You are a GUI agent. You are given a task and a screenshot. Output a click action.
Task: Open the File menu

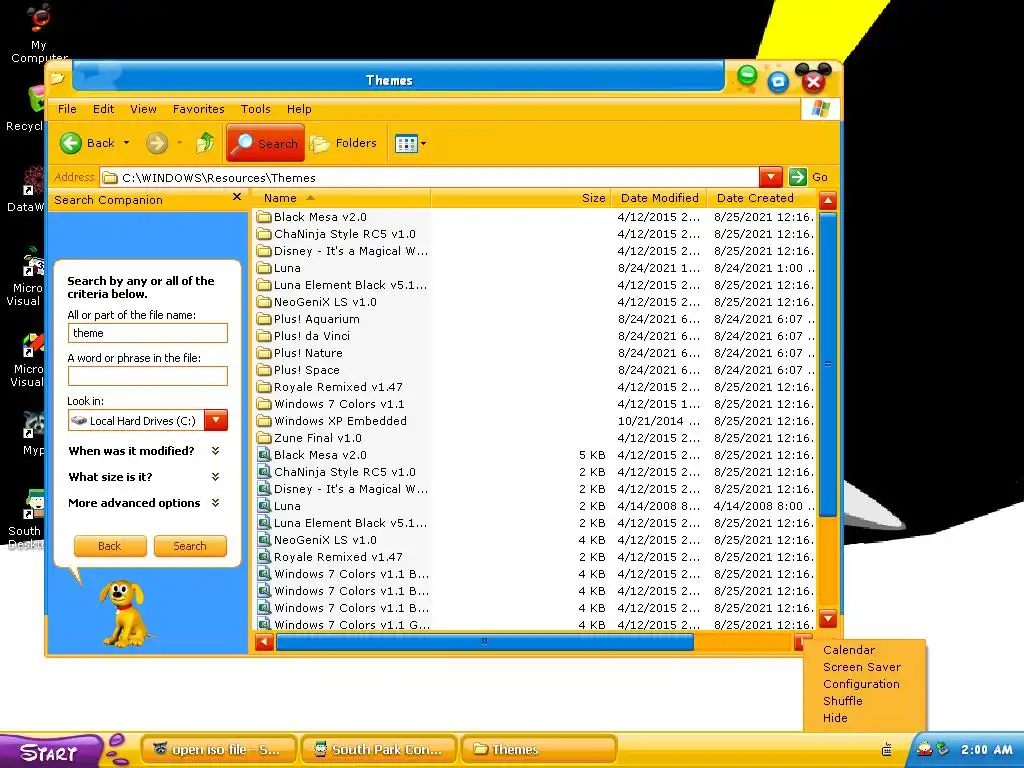67,109
